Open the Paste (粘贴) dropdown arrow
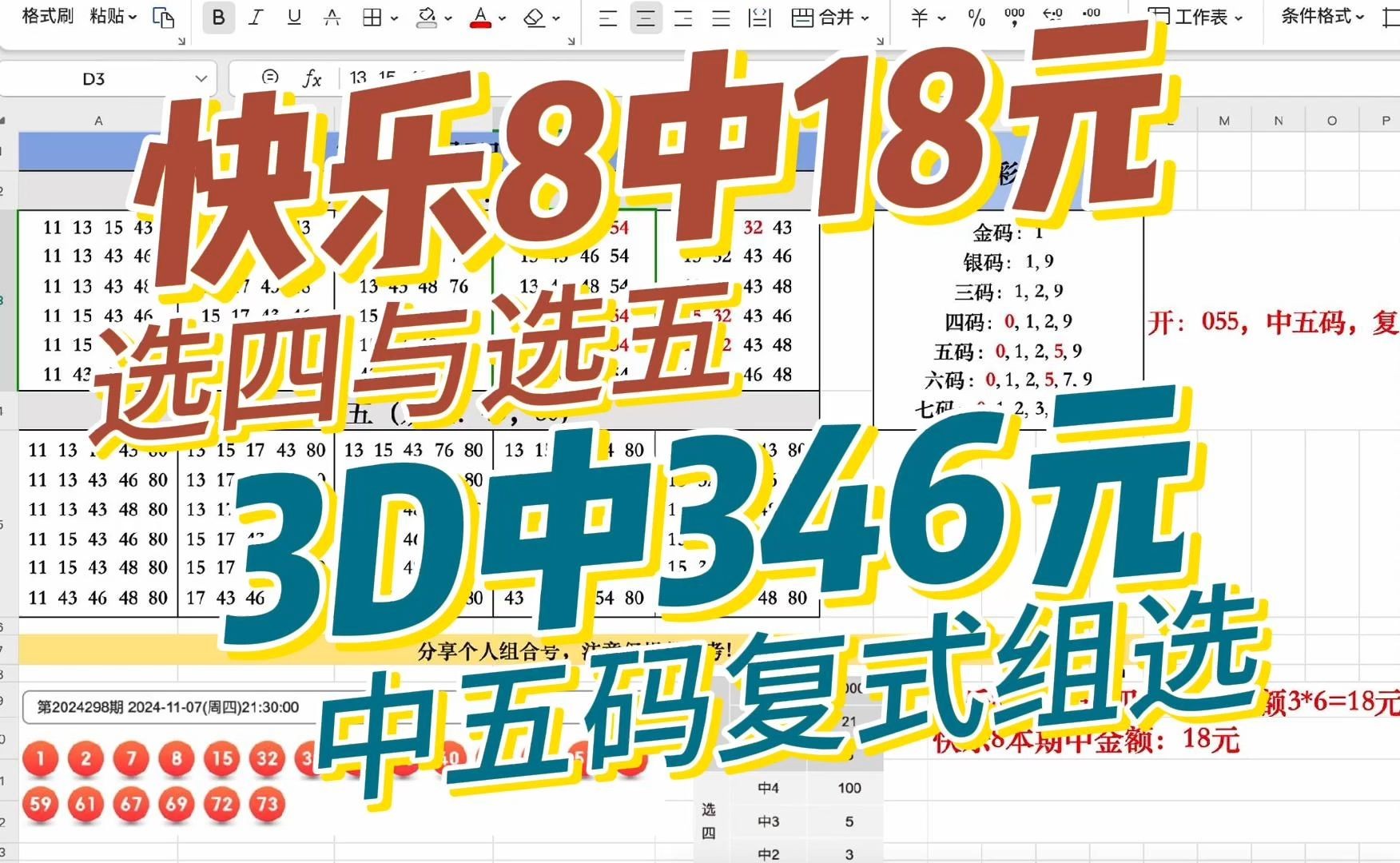This screenshot has height=863, width=1400. 133,17
